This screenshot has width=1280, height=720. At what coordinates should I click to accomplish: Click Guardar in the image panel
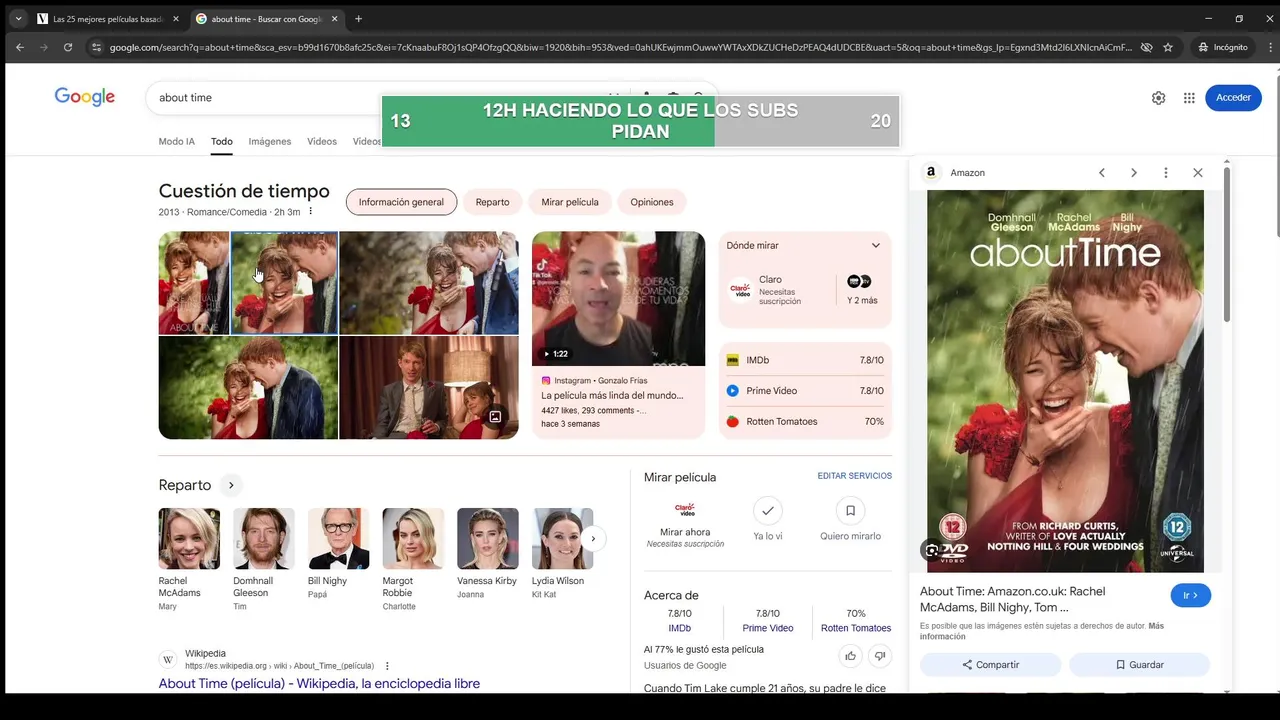click(x=1140, y=665)
